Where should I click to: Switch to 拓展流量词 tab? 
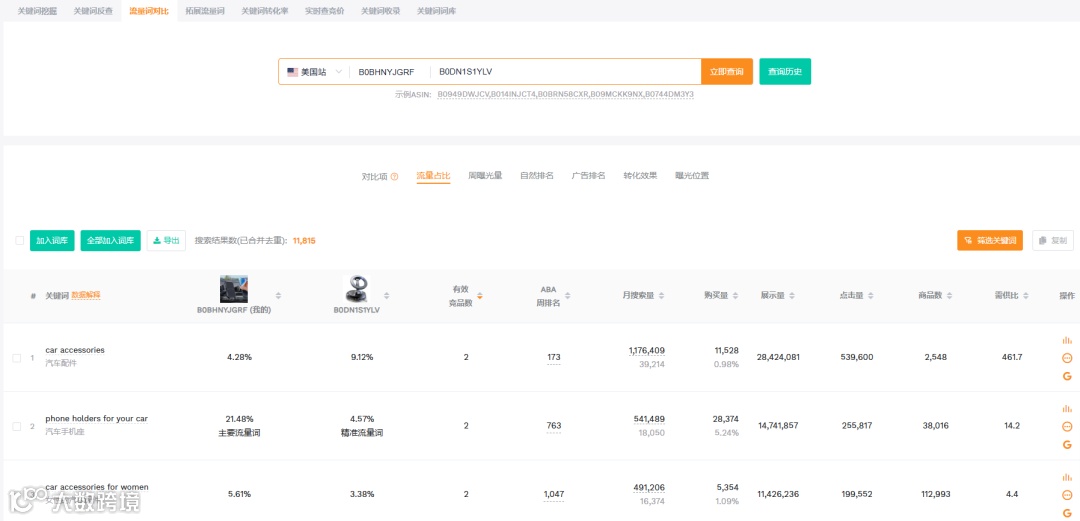tap(205, 11)
